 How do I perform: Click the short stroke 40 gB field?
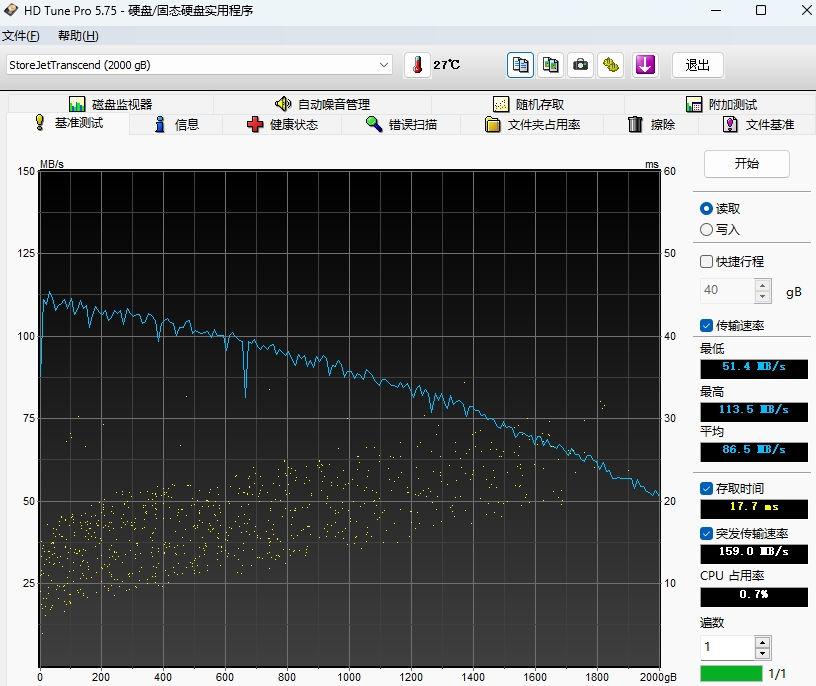[x=728, y=290]
